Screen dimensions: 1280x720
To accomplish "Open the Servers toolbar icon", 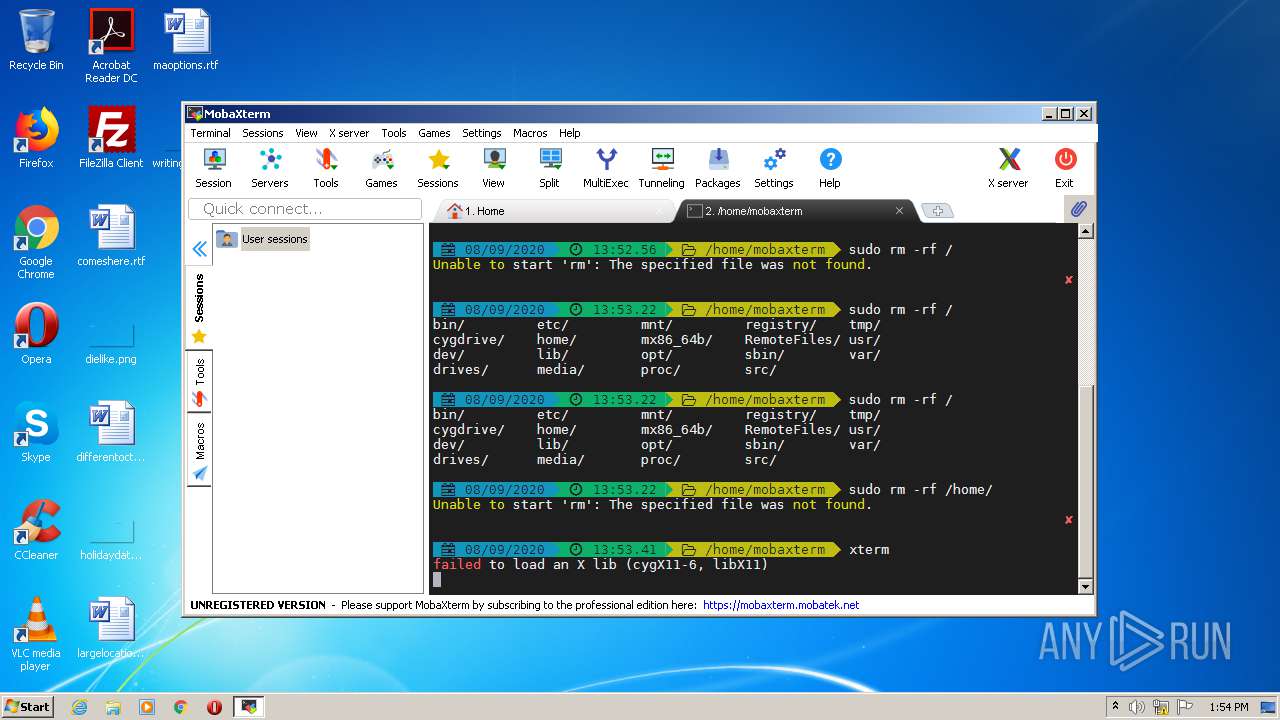I will 269,168.
